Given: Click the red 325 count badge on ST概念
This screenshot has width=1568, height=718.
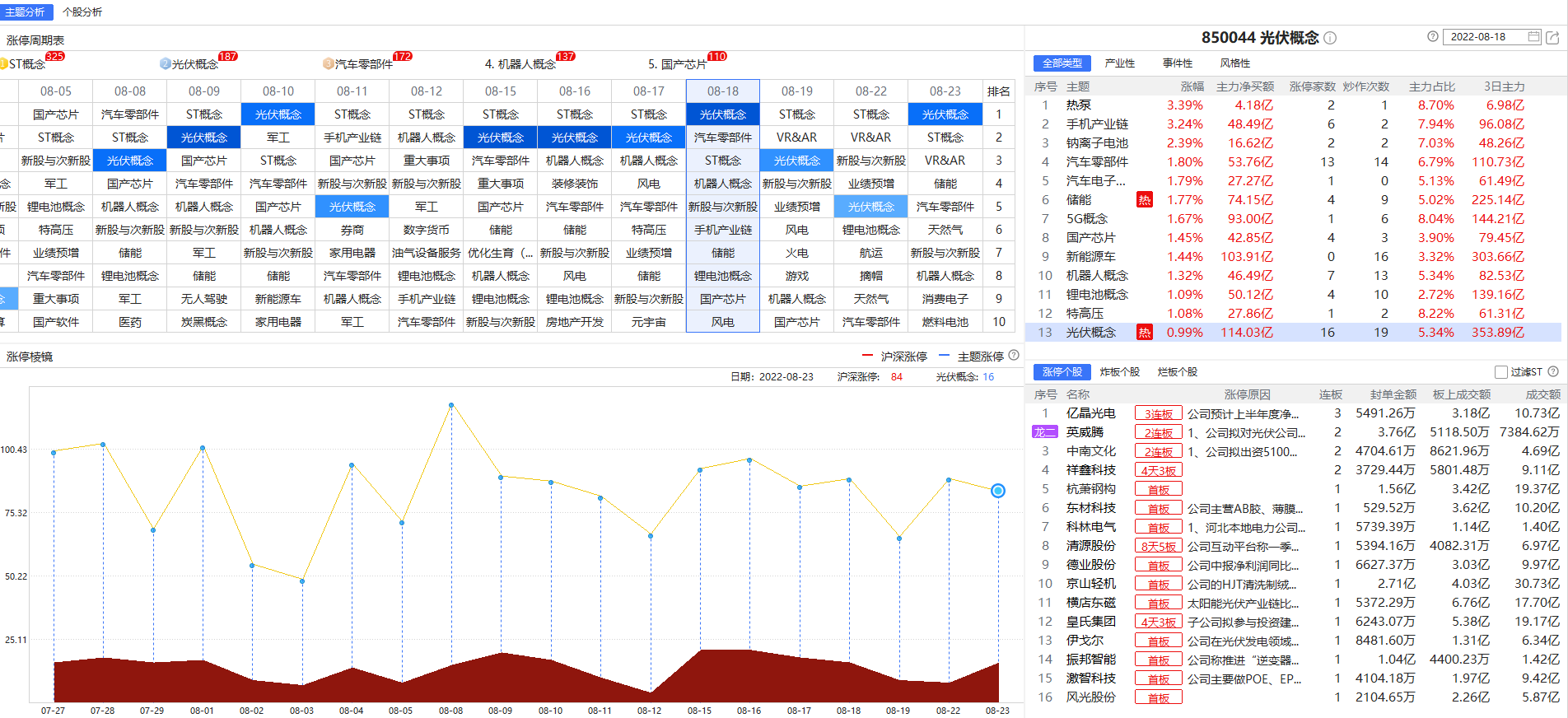Looking at the screenshot, I should (55, 56).
